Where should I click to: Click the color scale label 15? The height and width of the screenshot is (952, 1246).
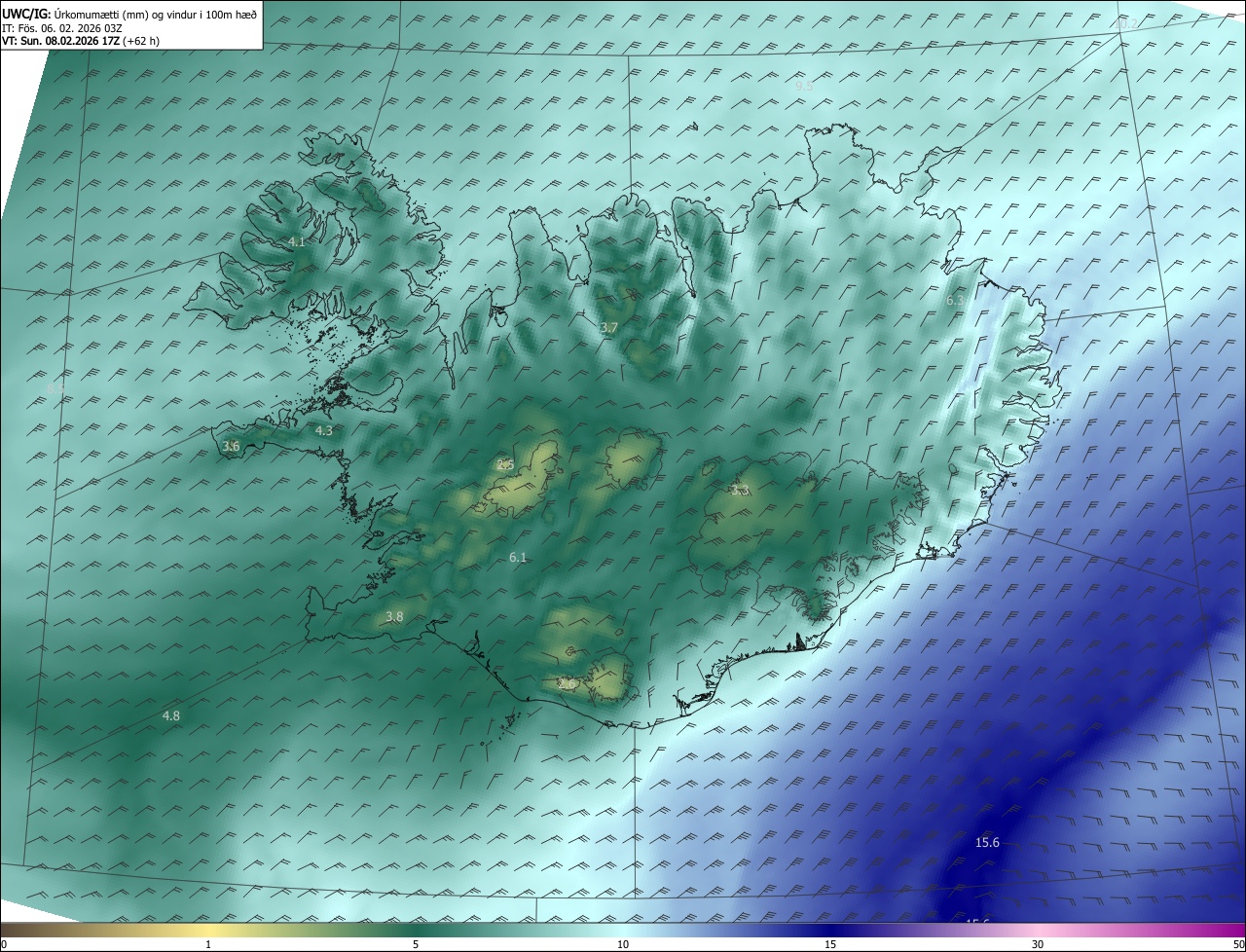pos(830,944)
